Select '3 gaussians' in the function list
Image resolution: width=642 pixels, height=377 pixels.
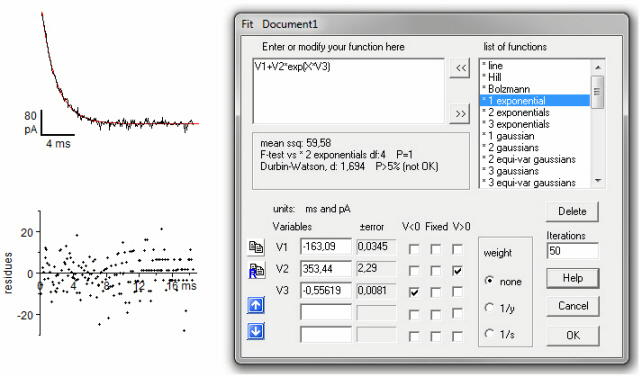point(535,171)
